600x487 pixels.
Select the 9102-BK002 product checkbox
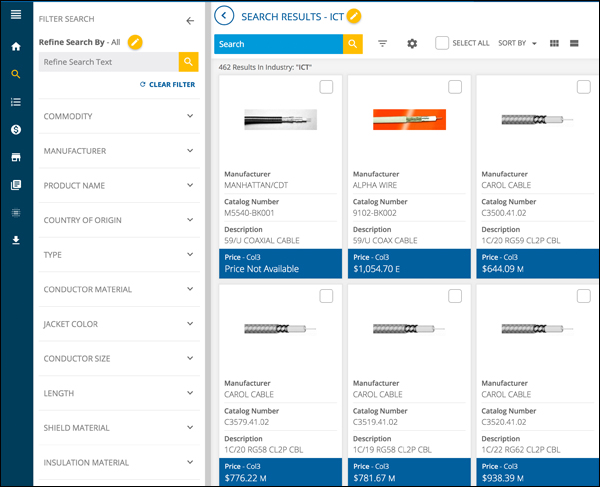[455, 87]
